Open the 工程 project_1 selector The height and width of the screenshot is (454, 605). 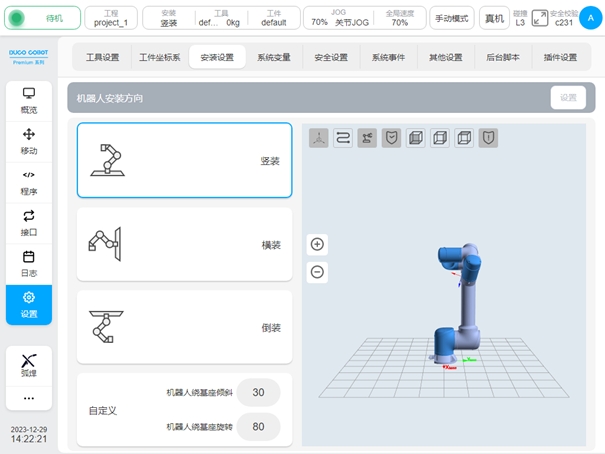pos(111,18)
